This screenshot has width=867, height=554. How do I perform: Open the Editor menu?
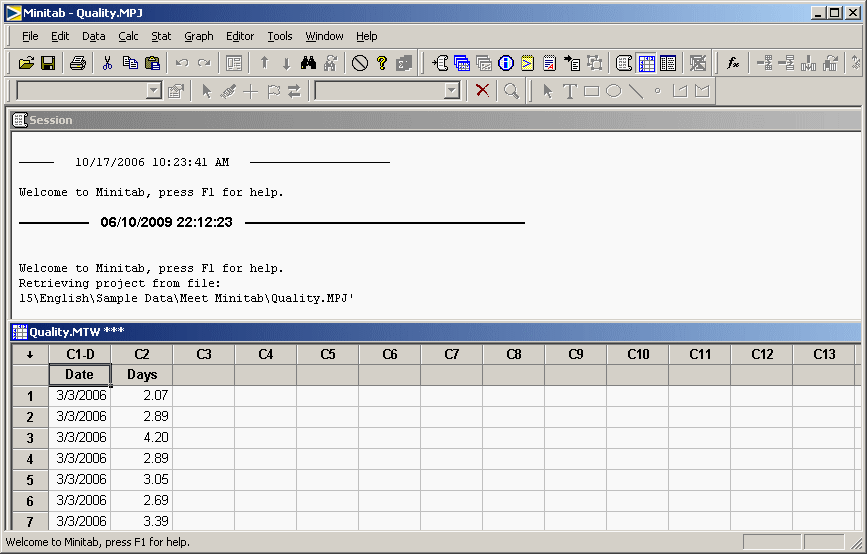coord(239,36)
